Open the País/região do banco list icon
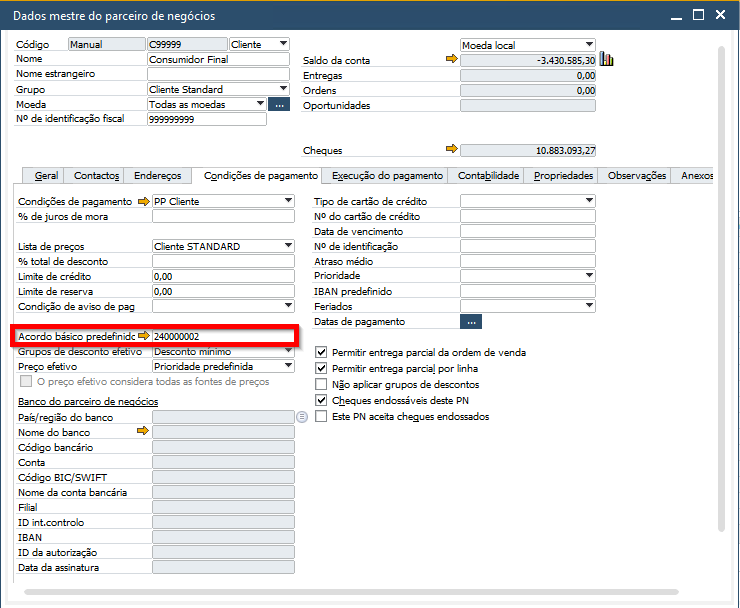Screen dimensions: 740x608 coord(302,417)
